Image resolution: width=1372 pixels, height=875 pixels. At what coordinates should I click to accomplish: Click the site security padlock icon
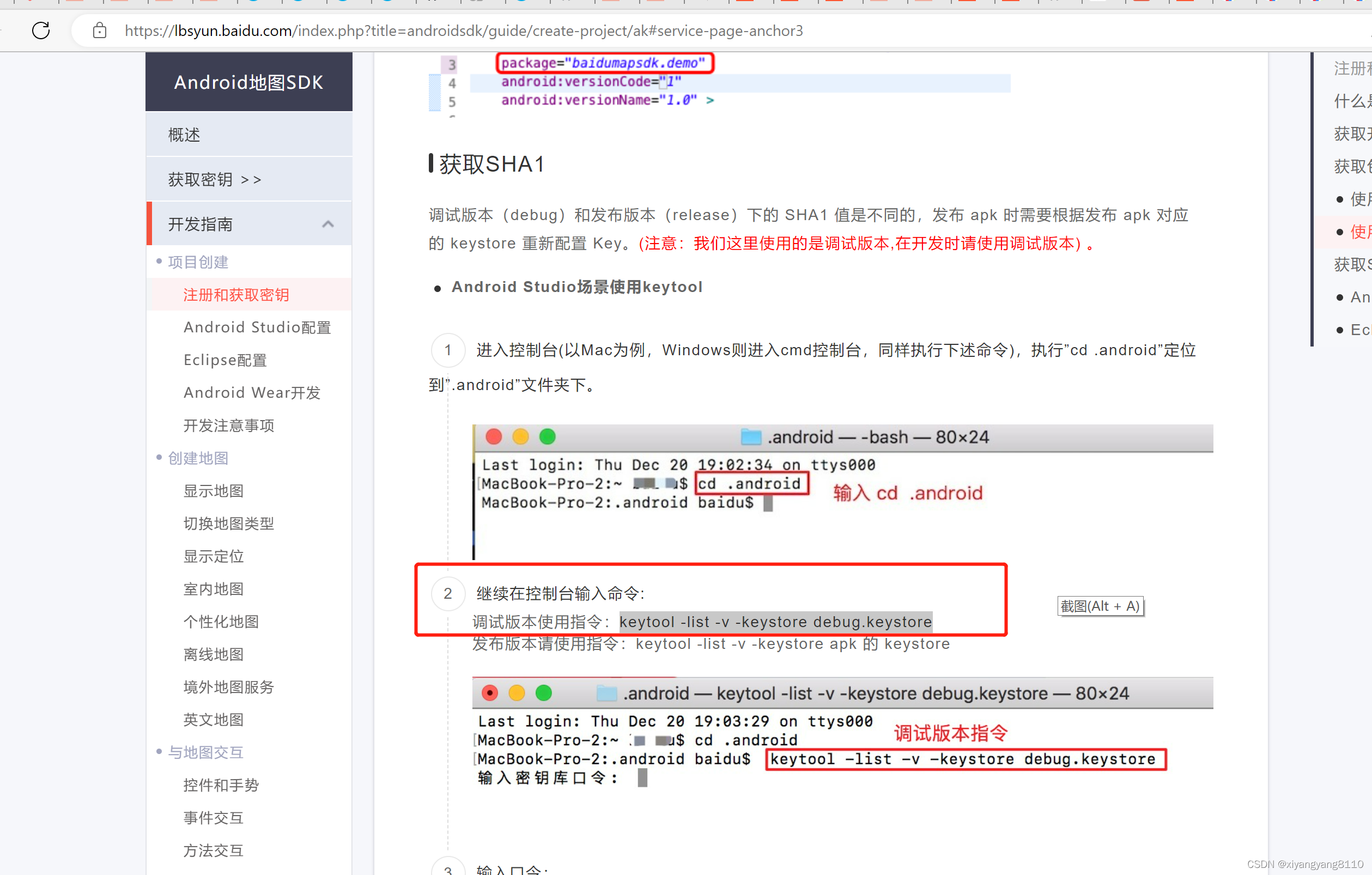tap(99, 31)
